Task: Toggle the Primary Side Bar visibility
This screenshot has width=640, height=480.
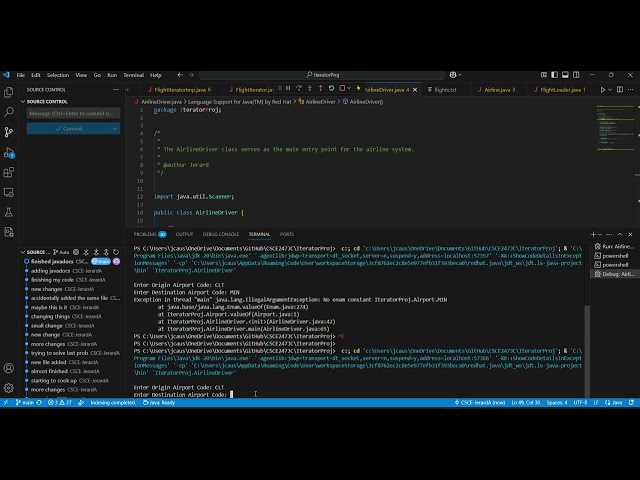Action: click(x=554, y=75)
